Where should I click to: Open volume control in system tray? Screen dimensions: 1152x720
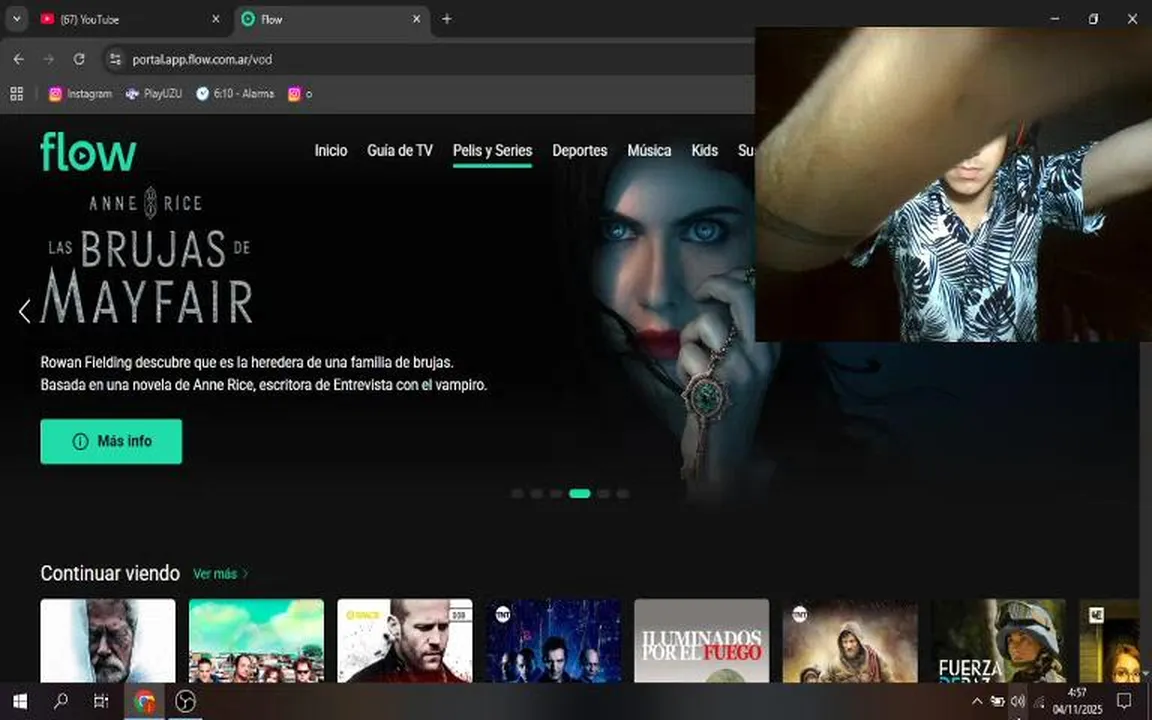(x=1018, y=702)
